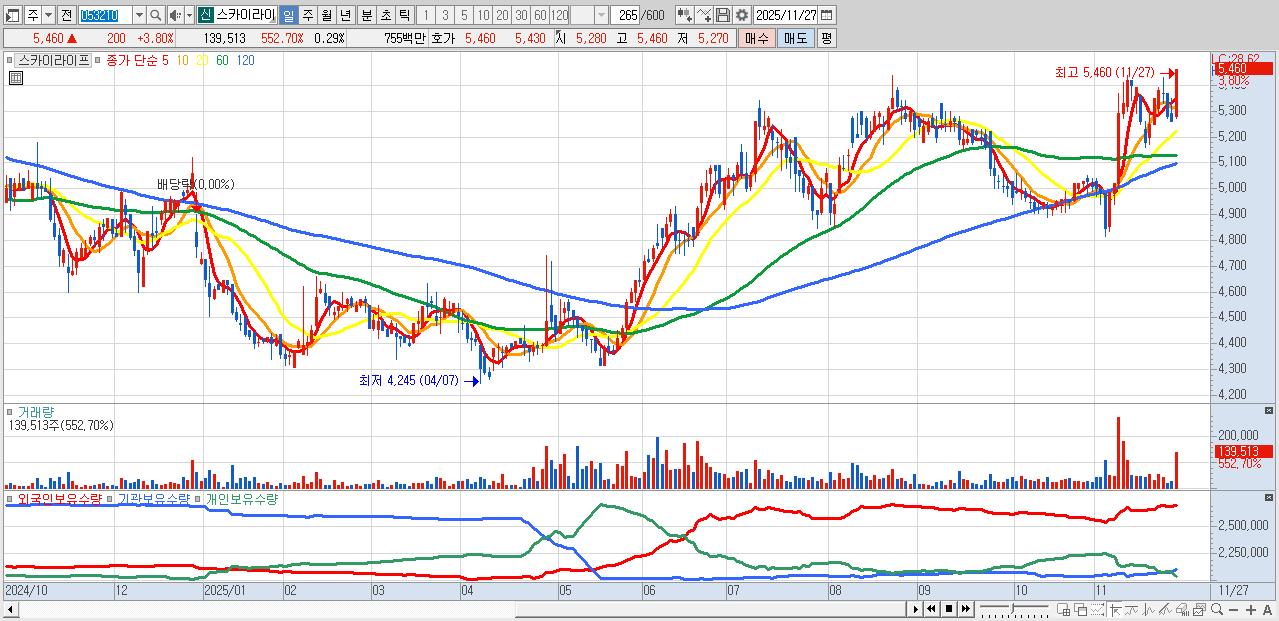The image size is (1279, 621).
Task: Click the add line indicator icon
Action: [x=704, y=15]
